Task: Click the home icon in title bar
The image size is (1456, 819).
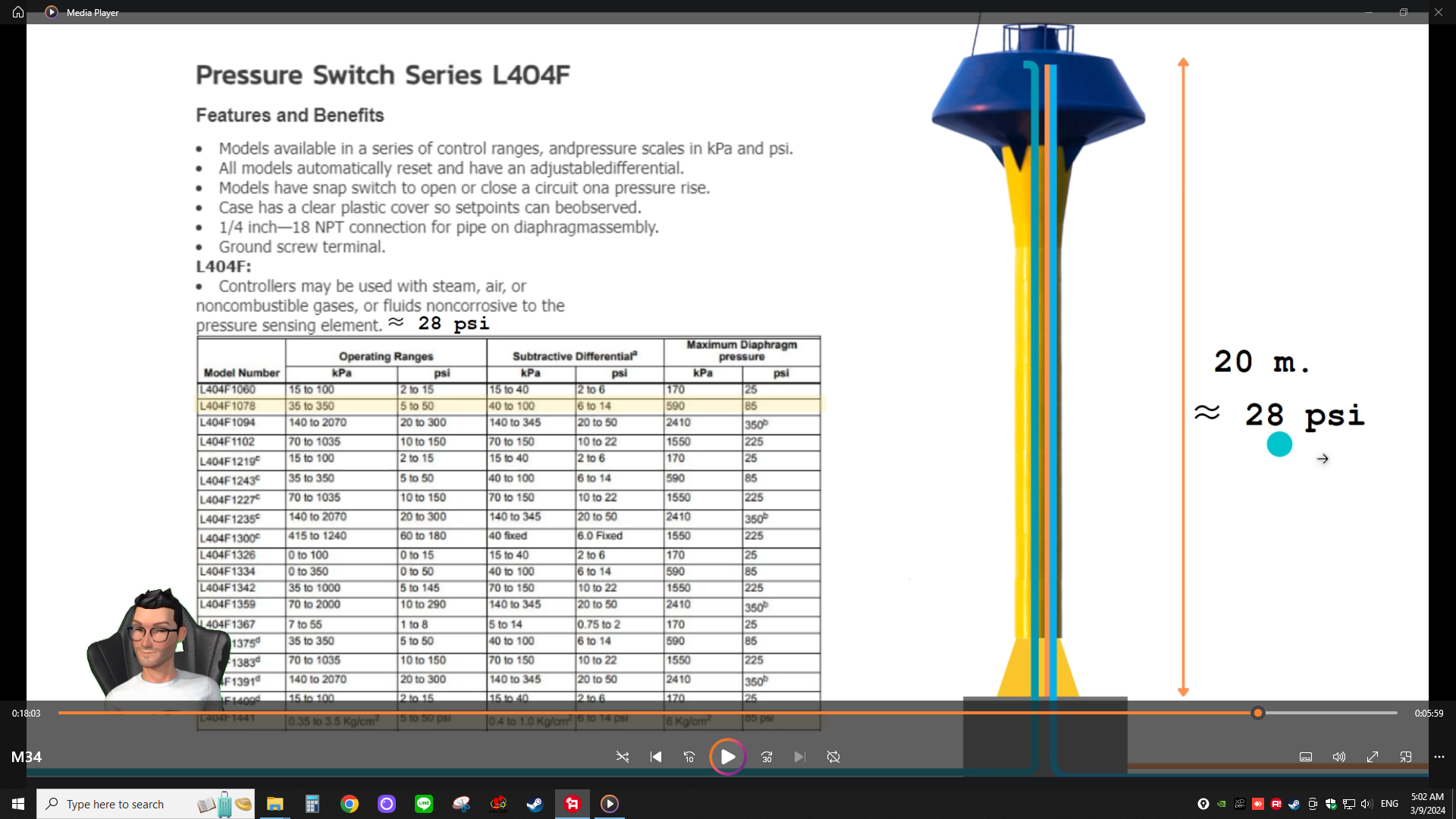Action: pos(18,12)
